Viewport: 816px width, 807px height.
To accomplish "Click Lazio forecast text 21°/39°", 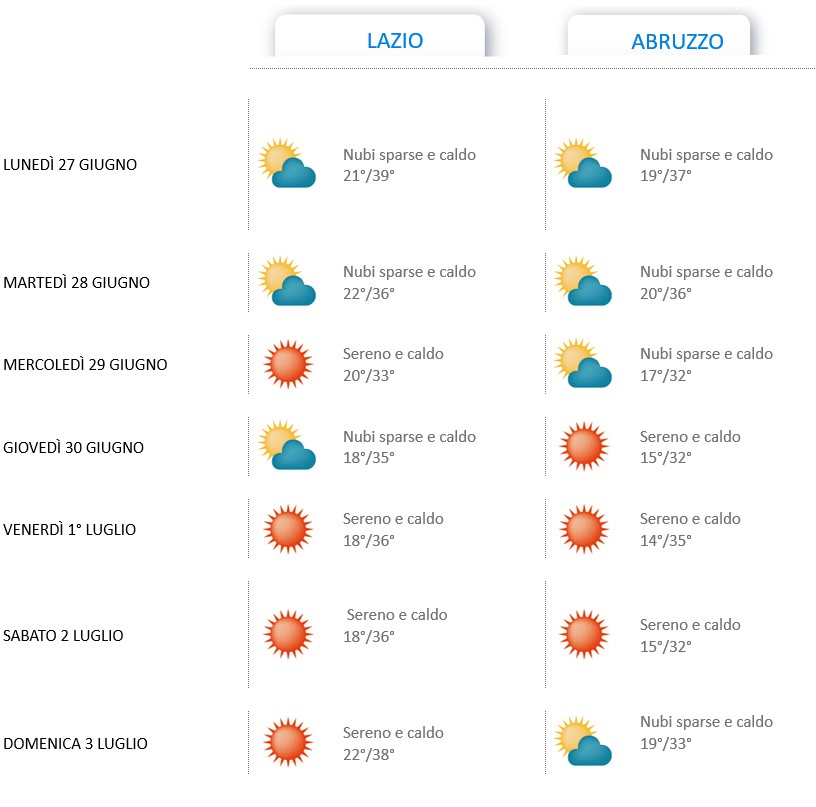I will coord(369,176).
